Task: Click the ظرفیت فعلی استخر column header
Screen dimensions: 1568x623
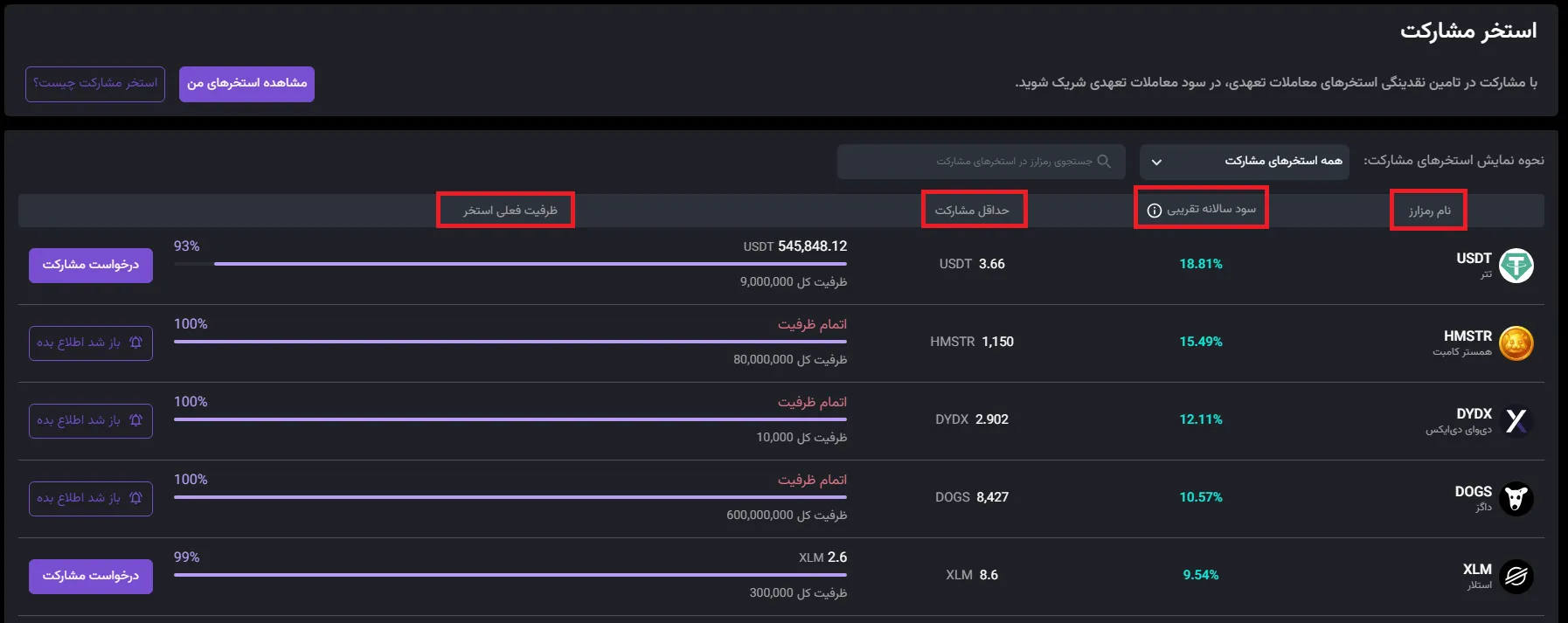Action: click(x=510, y=211)
